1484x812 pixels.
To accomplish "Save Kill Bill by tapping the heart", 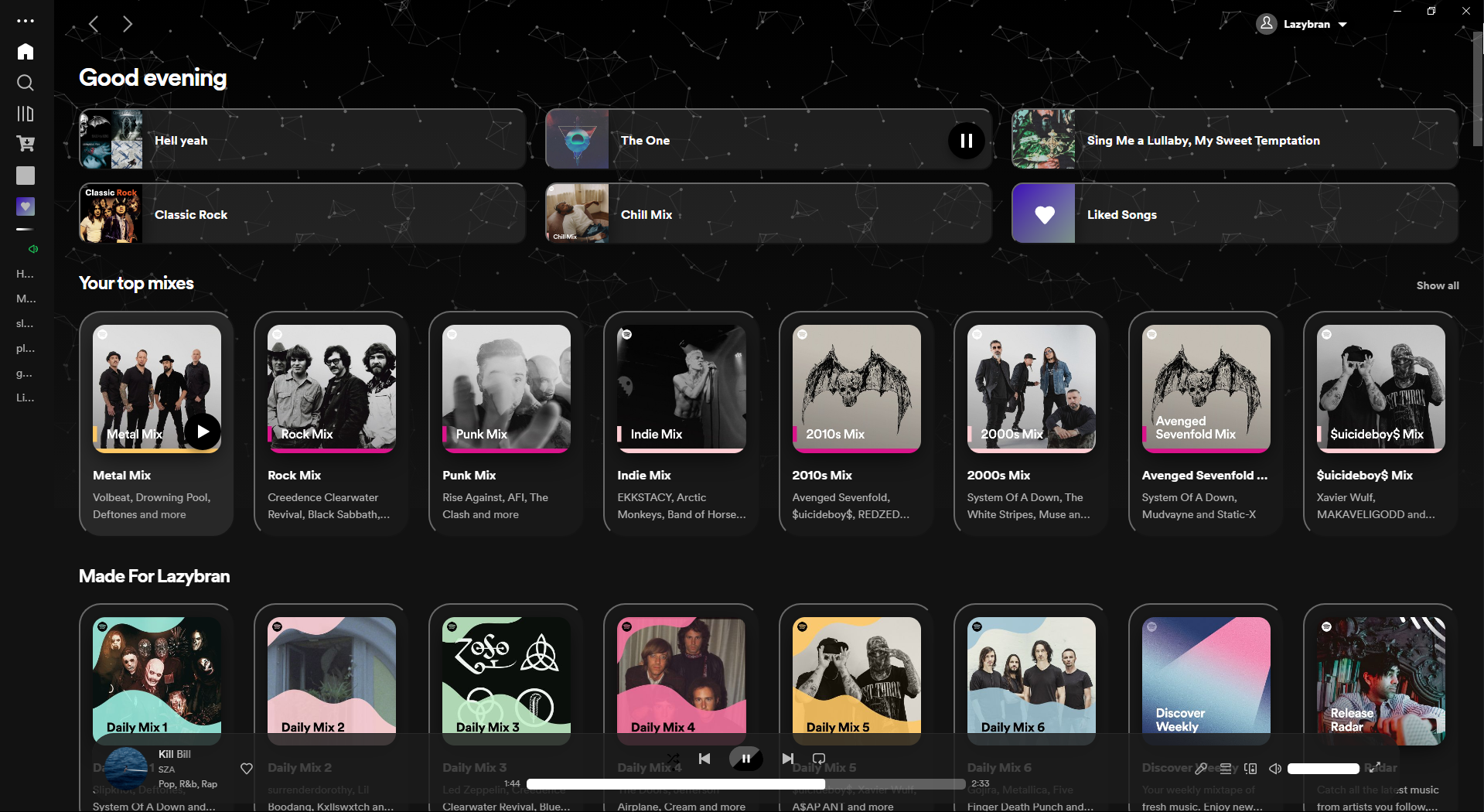I will point(245,769).
